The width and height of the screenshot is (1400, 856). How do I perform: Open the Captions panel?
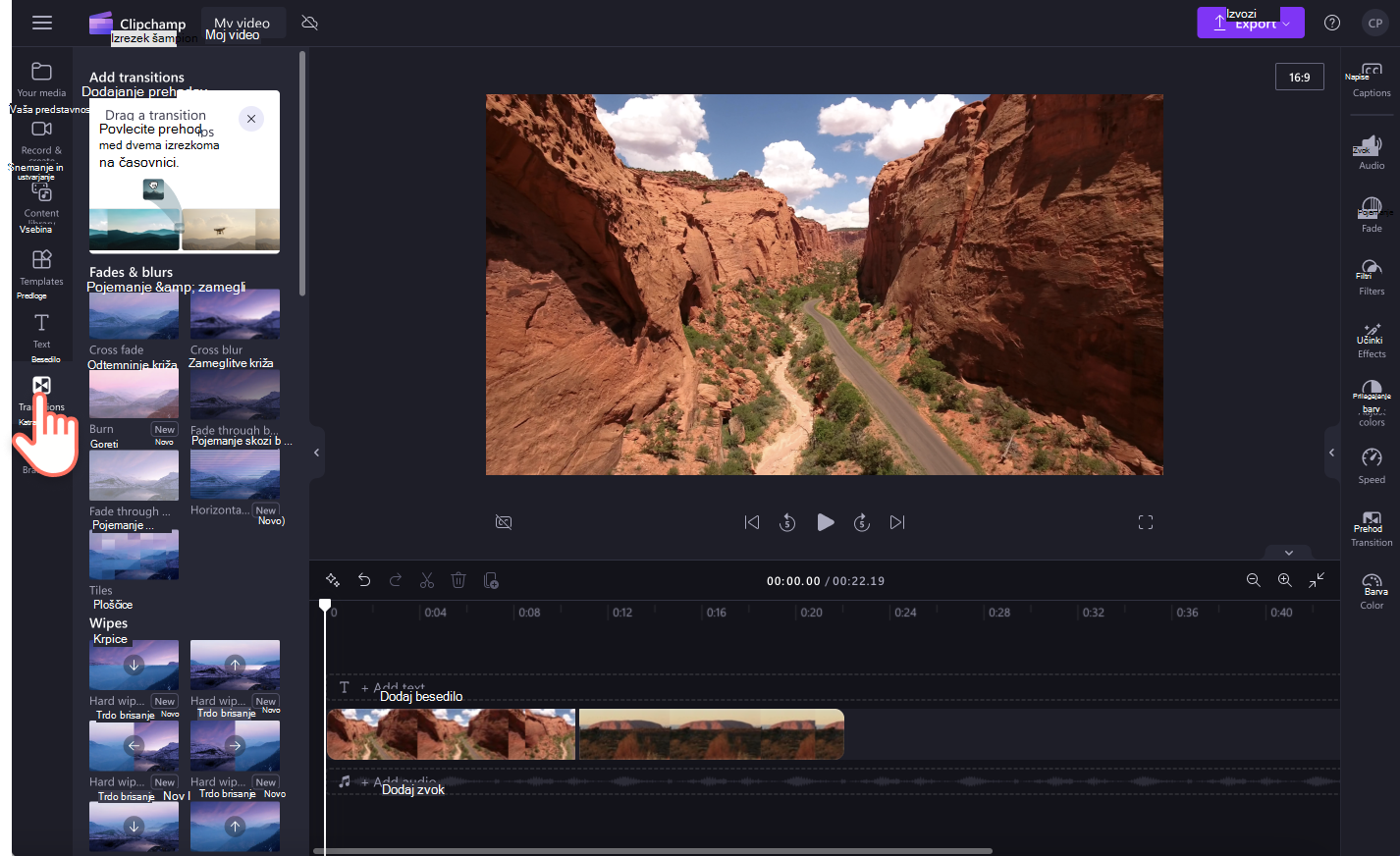click(x=1372, y=80)
